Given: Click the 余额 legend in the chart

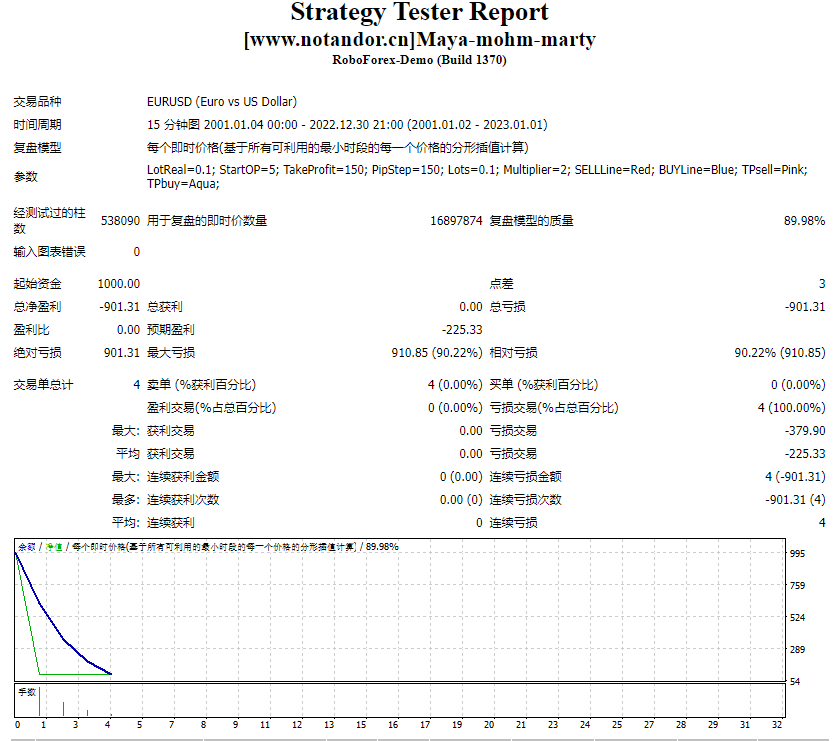Looking at the screenshot, I should [27, 547].
